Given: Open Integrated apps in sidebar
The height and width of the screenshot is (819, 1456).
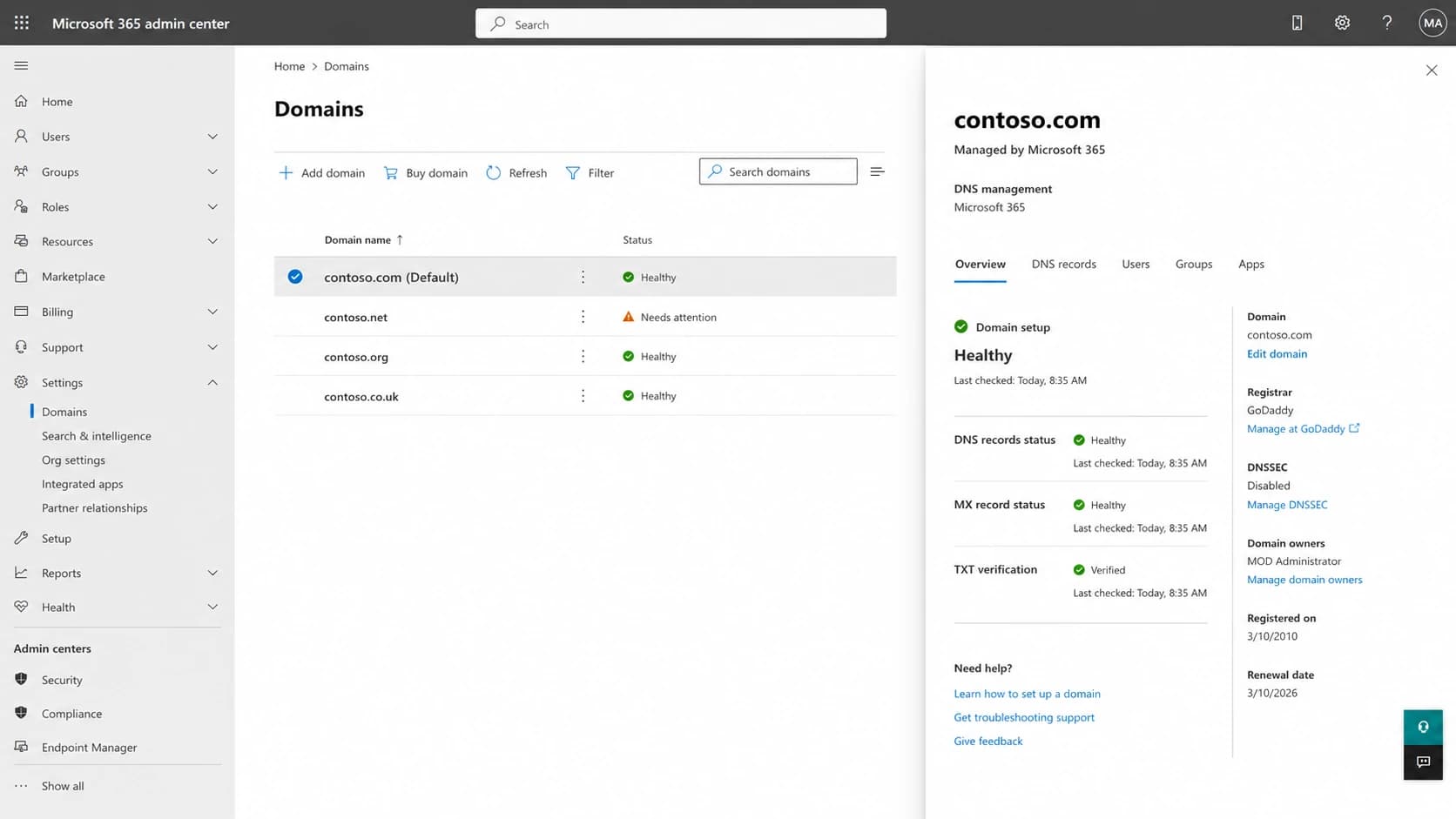Looking at the screenshot, I should coord(83,484).
